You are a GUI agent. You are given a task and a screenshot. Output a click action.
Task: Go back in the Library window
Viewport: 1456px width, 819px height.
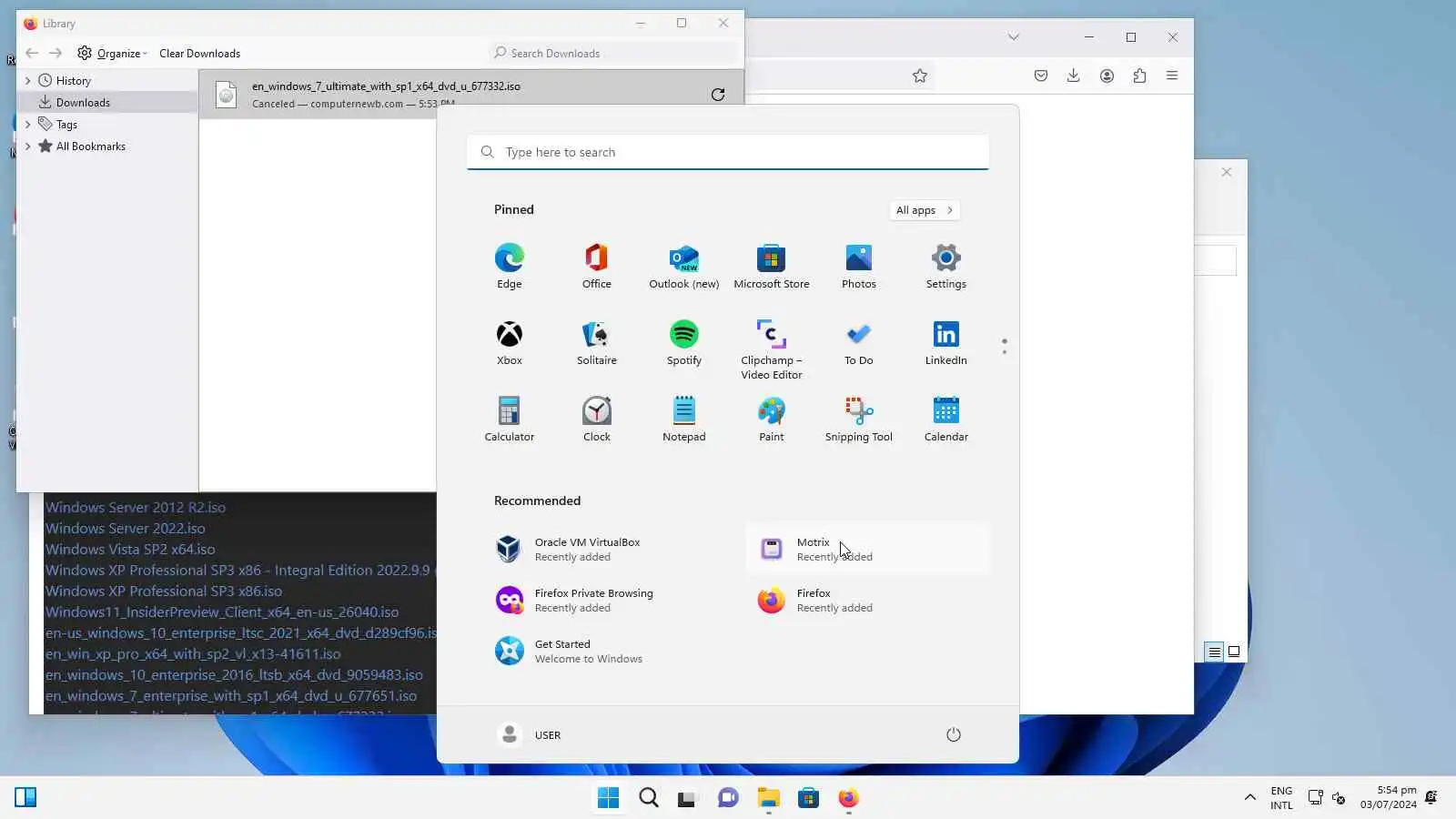32,54
